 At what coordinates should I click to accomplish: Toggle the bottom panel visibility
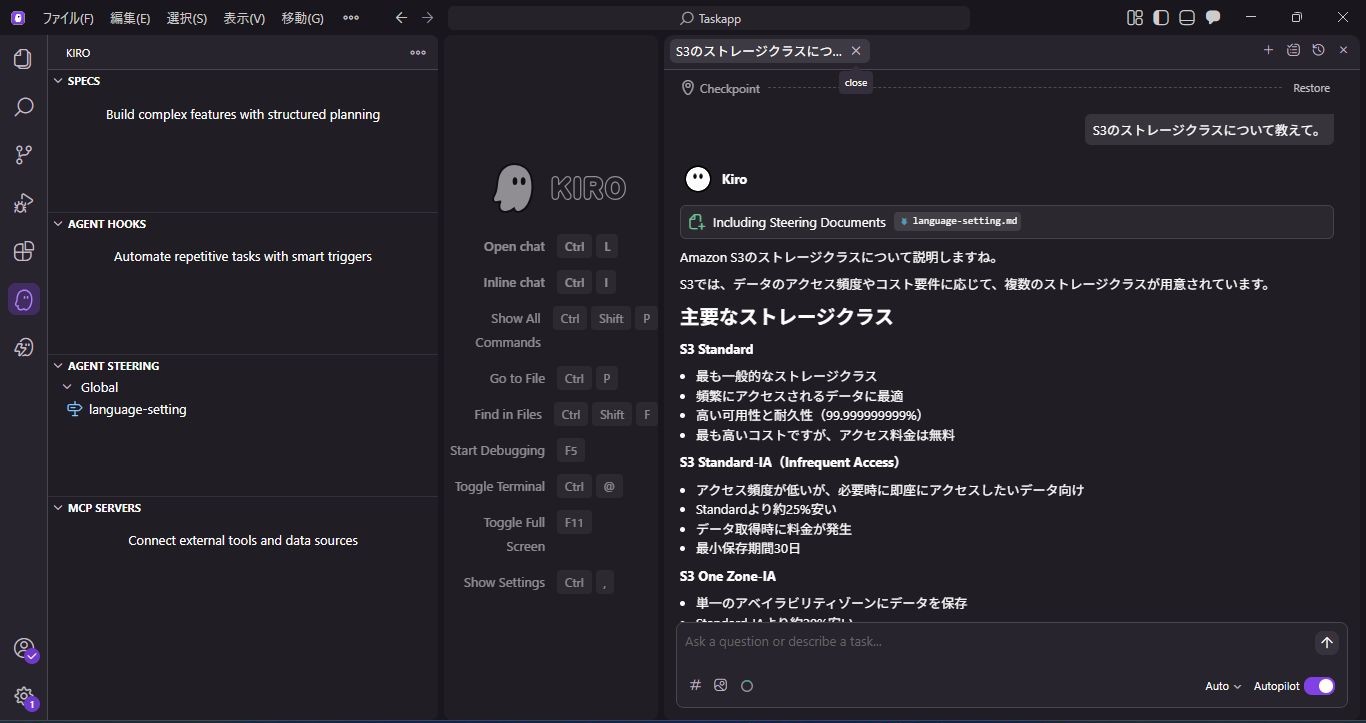coord(1186,17)
